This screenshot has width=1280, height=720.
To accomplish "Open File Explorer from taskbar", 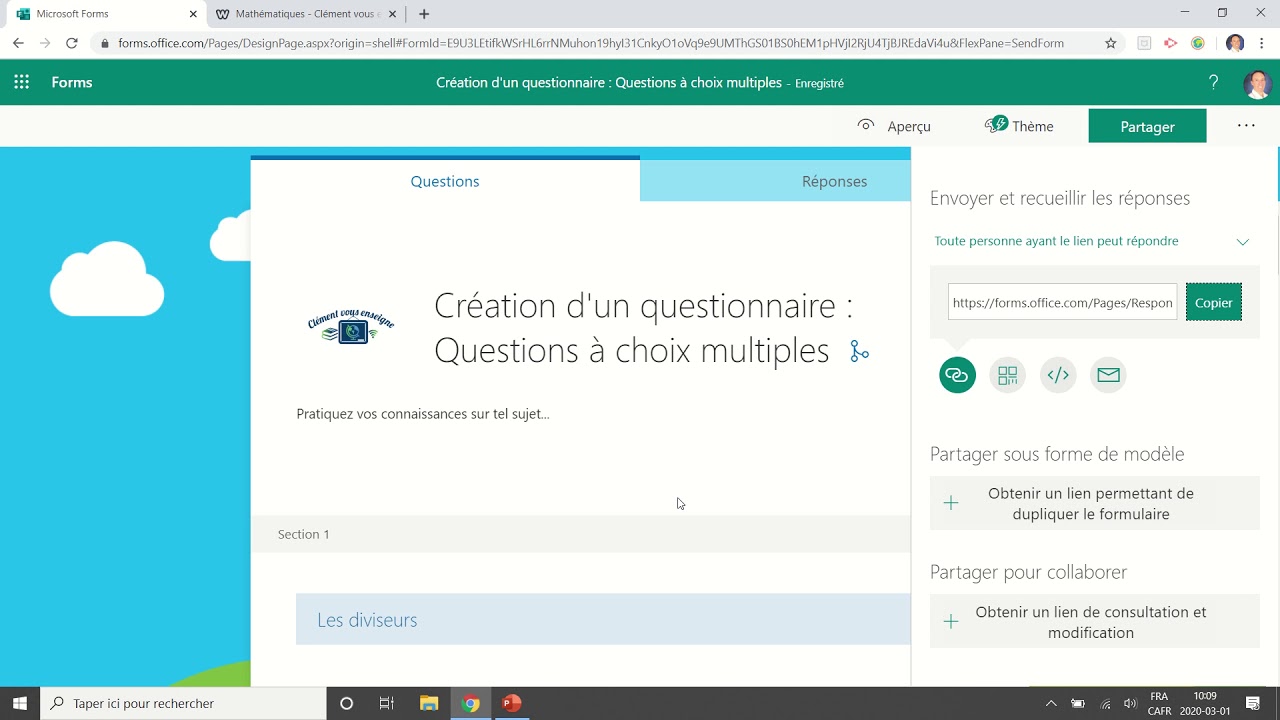I will [429, 703].
